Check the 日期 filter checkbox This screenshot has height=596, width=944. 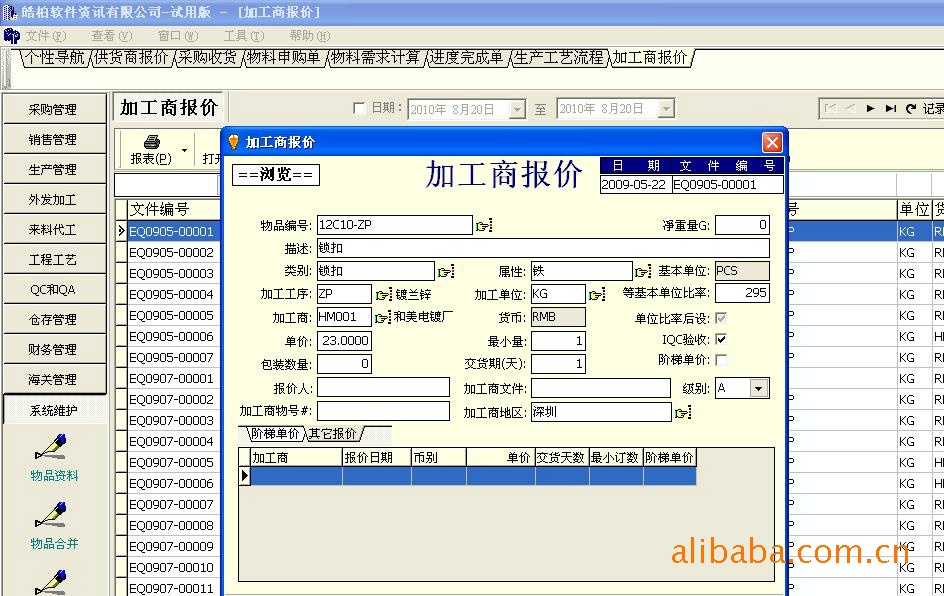pyautogui.click(x=359, y=108)
